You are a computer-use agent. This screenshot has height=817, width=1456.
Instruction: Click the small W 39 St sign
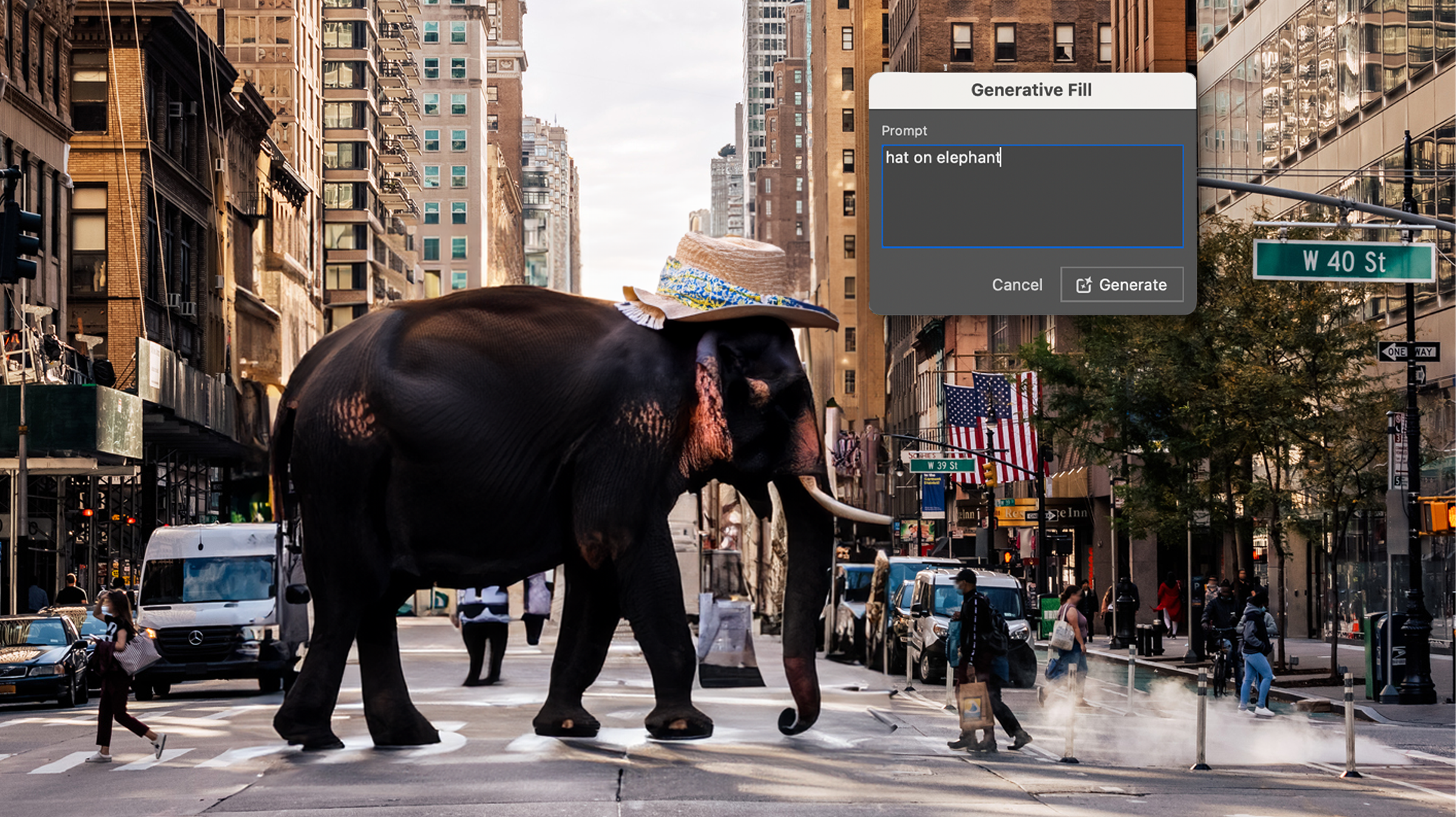[942, 466]
